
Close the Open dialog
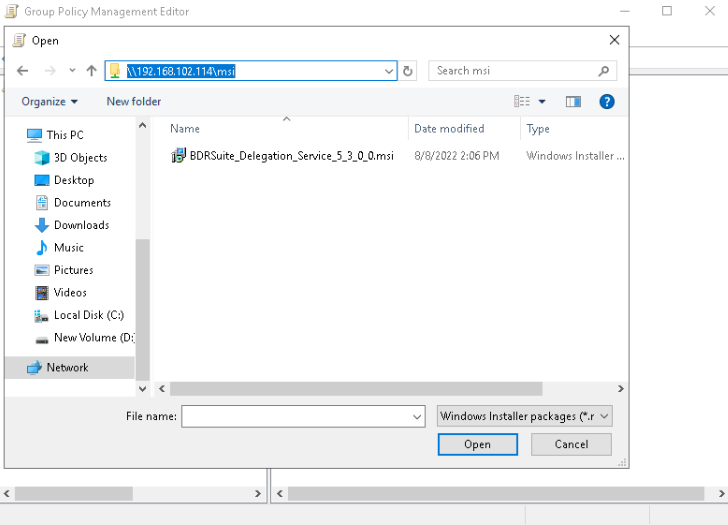[614, 40]
